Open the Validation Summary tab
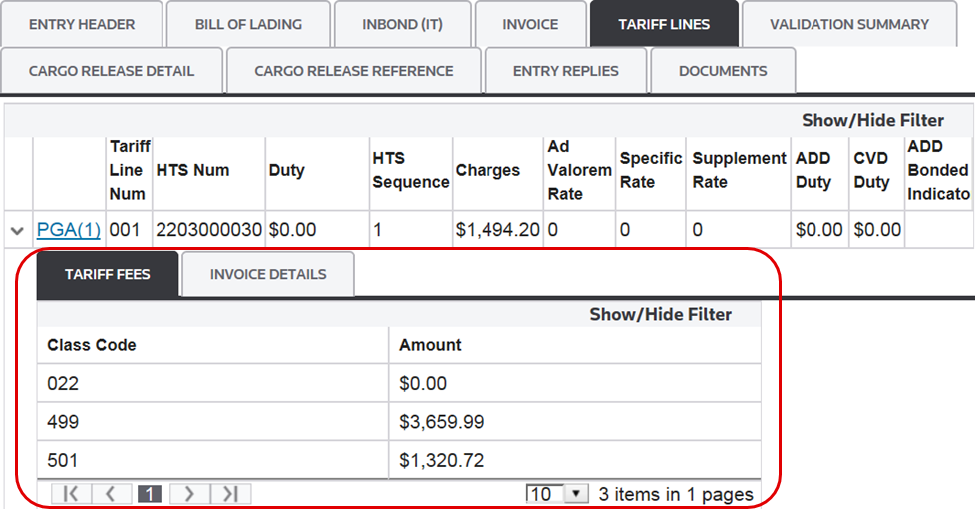 point(849,24)
